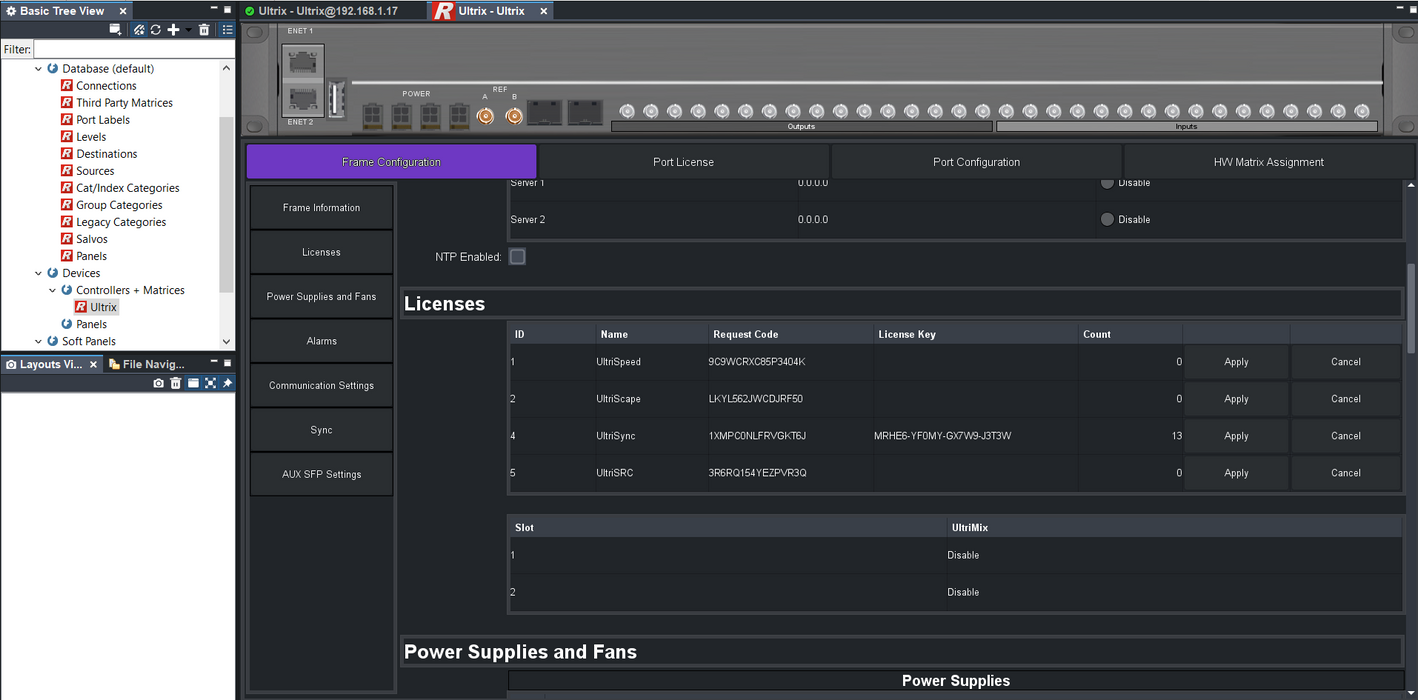Viewport: 1418px width, 700px height.
Task: Collapse the Devices tree node
Action: point(39,273)
